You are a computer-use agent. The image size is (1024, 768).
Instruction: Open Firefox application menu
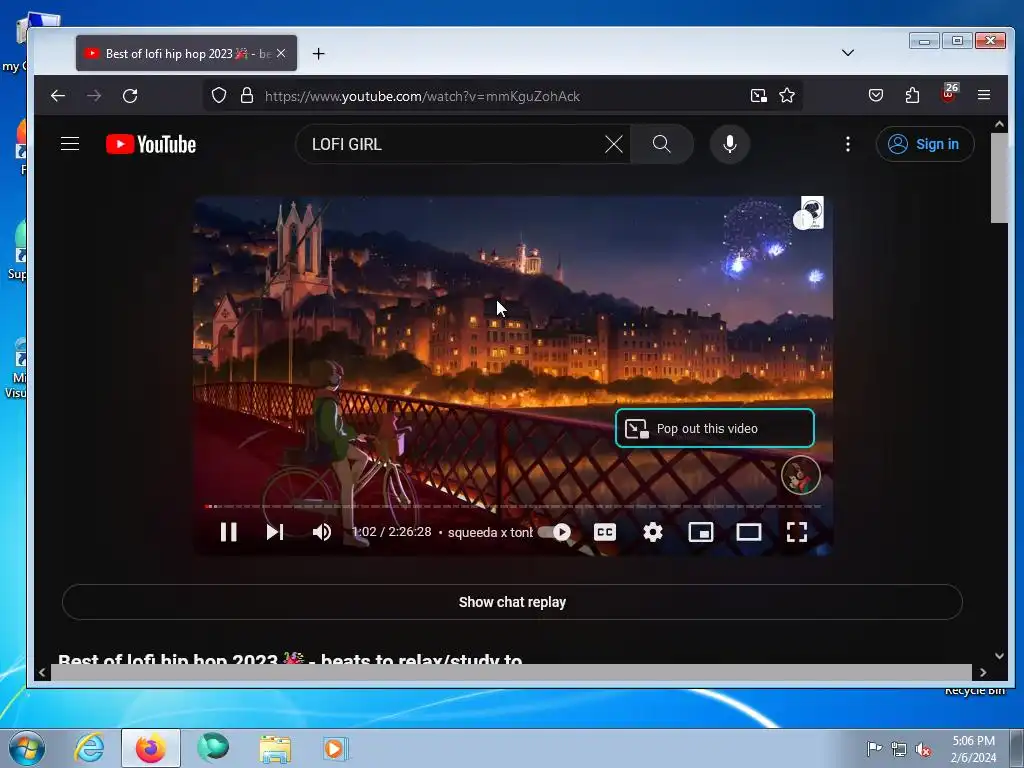click(984, 95)
